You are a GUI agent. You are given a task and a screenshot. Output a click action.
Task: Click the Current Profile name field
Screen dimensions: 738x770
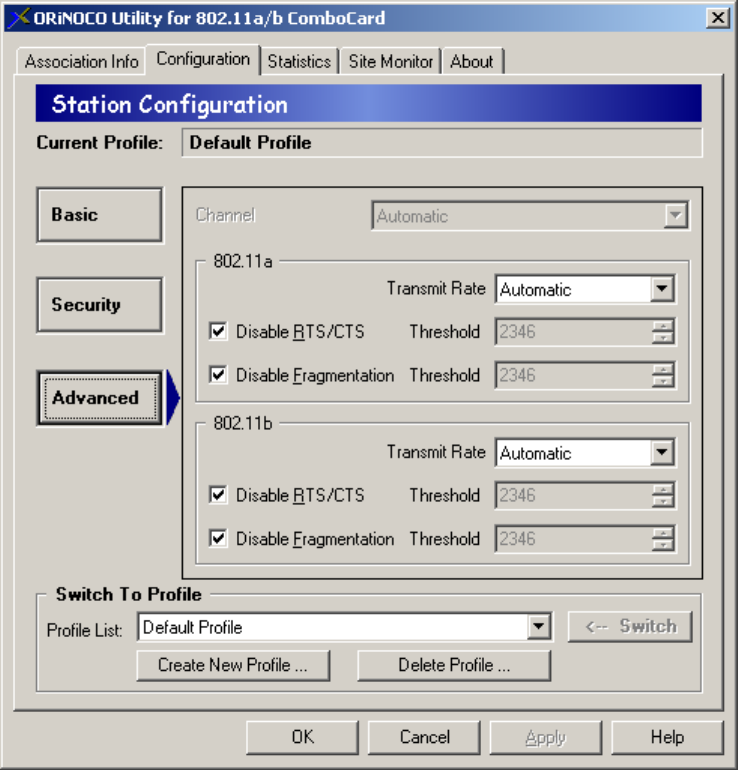coord(442,143)
